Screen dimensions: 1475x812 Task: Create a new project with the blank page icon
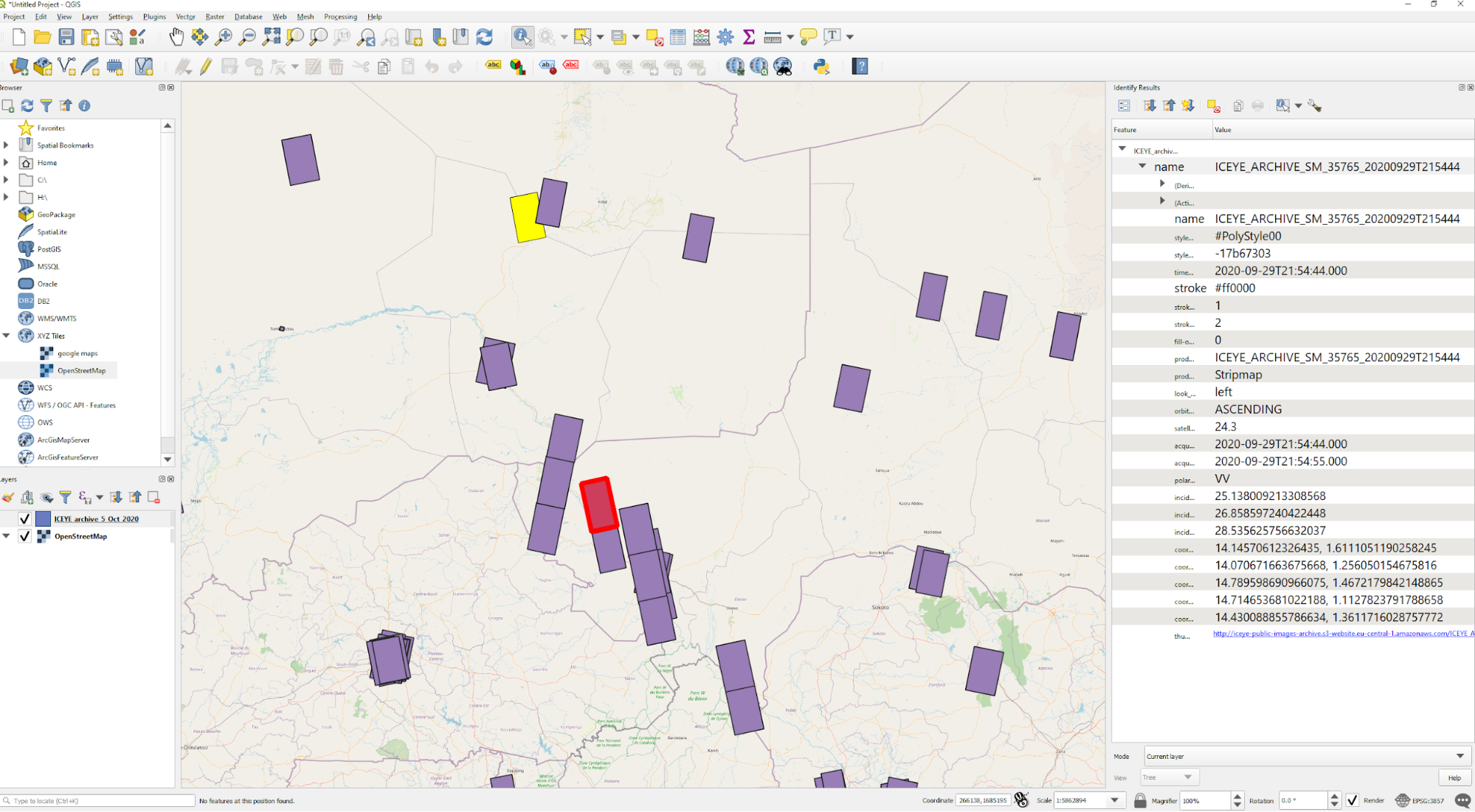18,37
